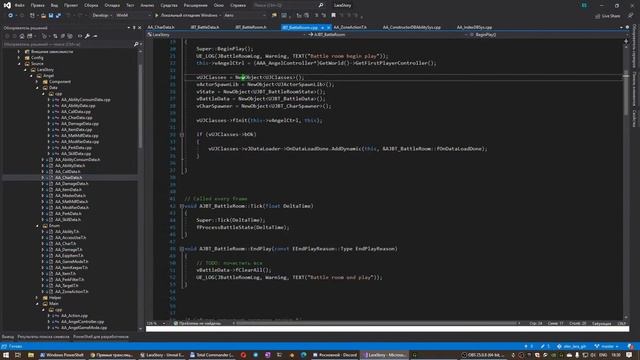The width and height of the screenshot is (640, 360).
Task: Open the PowerShell для разработчиков tab
Action: [101, 337]
